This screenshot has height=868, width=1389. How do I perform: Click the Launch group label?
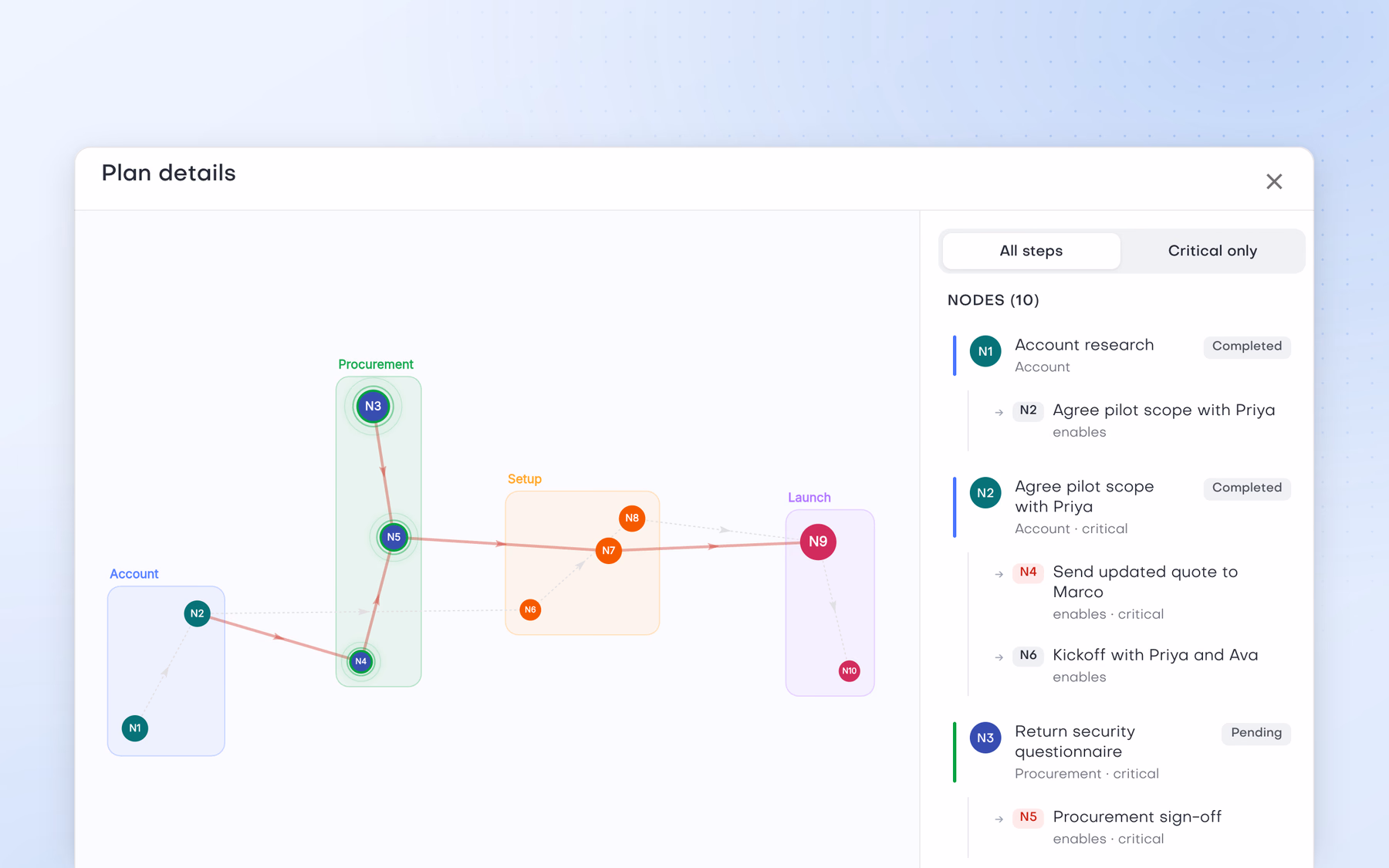(809, 498)
